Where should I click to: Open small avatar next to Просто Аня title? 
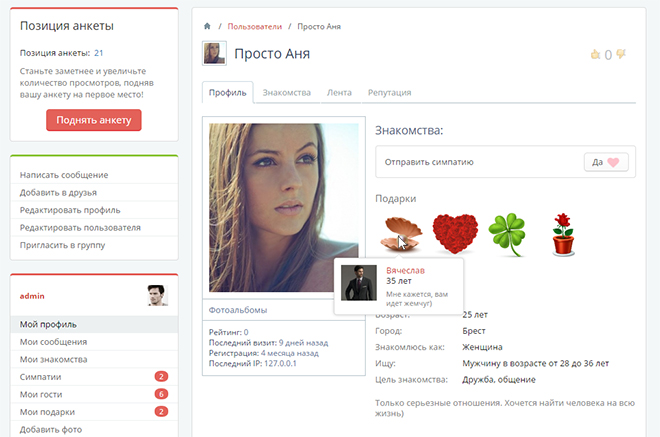tap(214, 53)
